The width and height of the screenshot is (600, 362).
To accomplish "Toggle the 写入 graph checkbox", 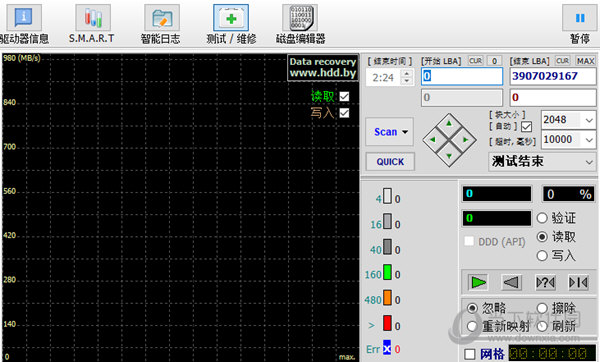I will click(344, 113).
